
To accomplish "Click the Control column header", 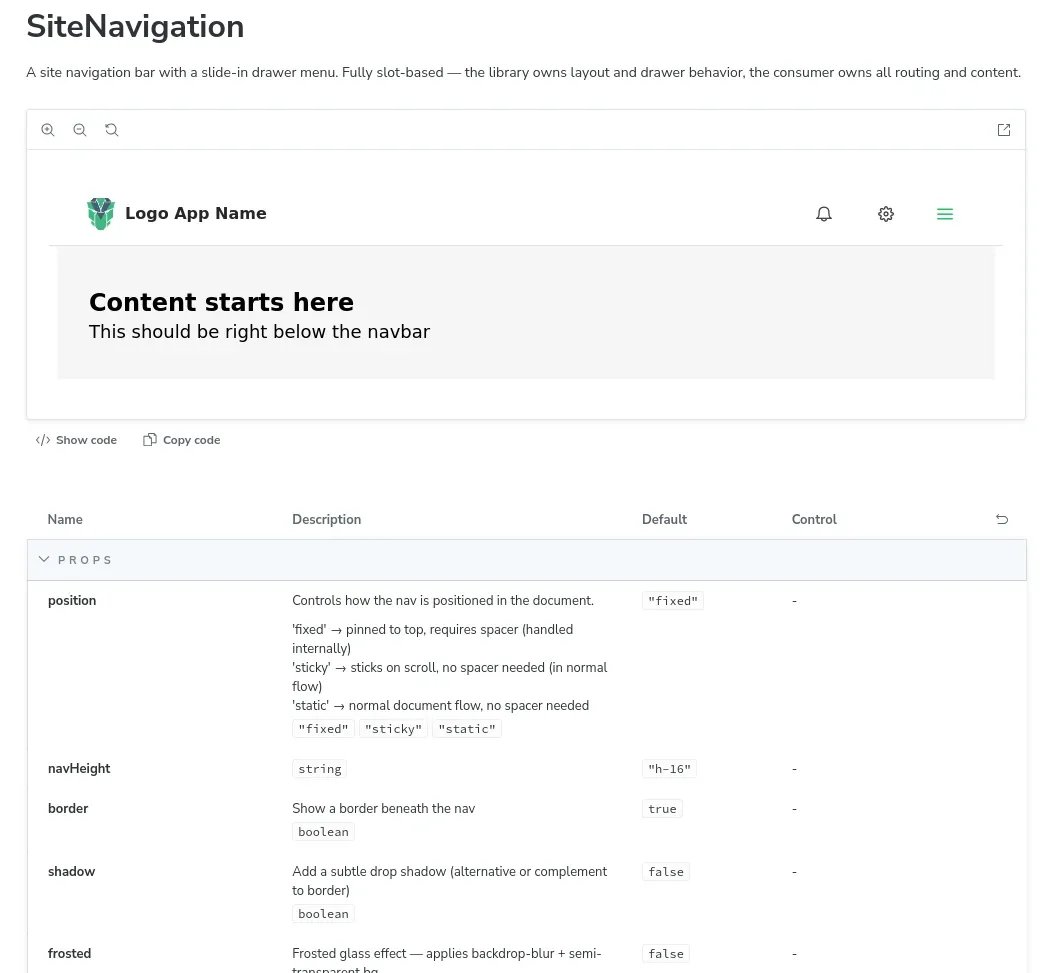I will pyautogui.click(x=814, y=519).
